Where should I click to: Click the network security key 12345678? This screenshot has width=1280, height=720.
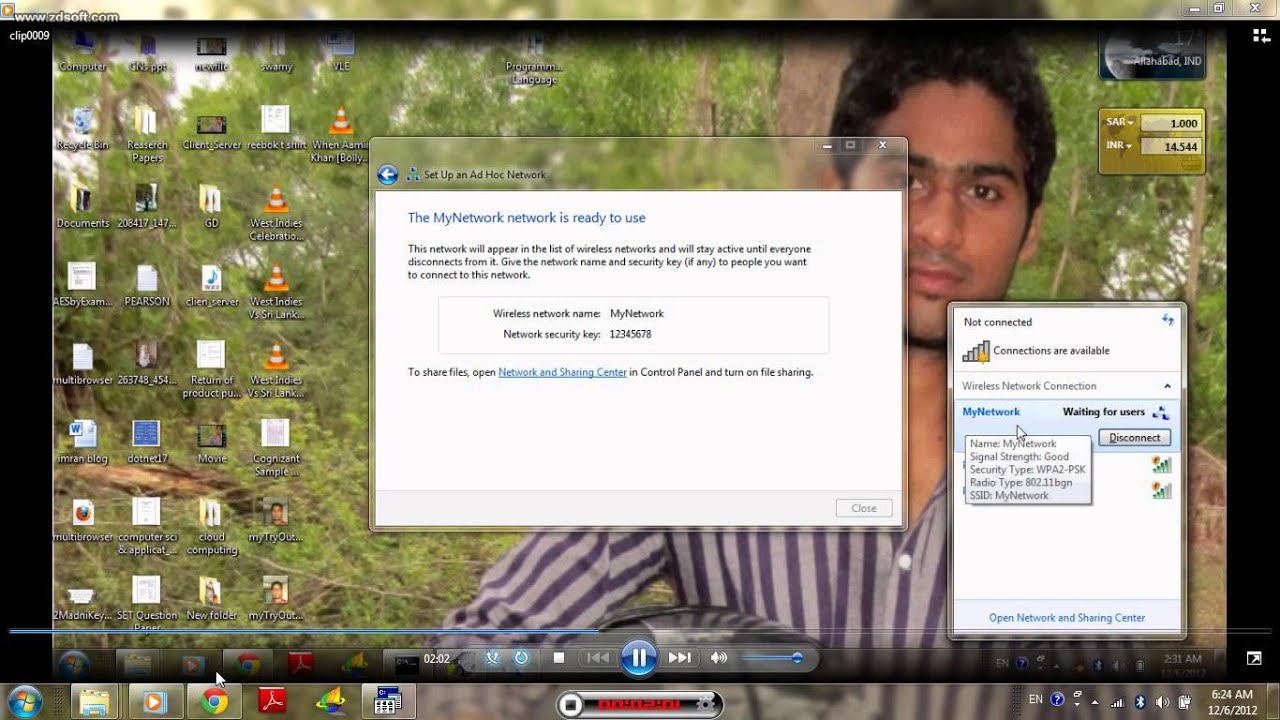pos(630,335)
